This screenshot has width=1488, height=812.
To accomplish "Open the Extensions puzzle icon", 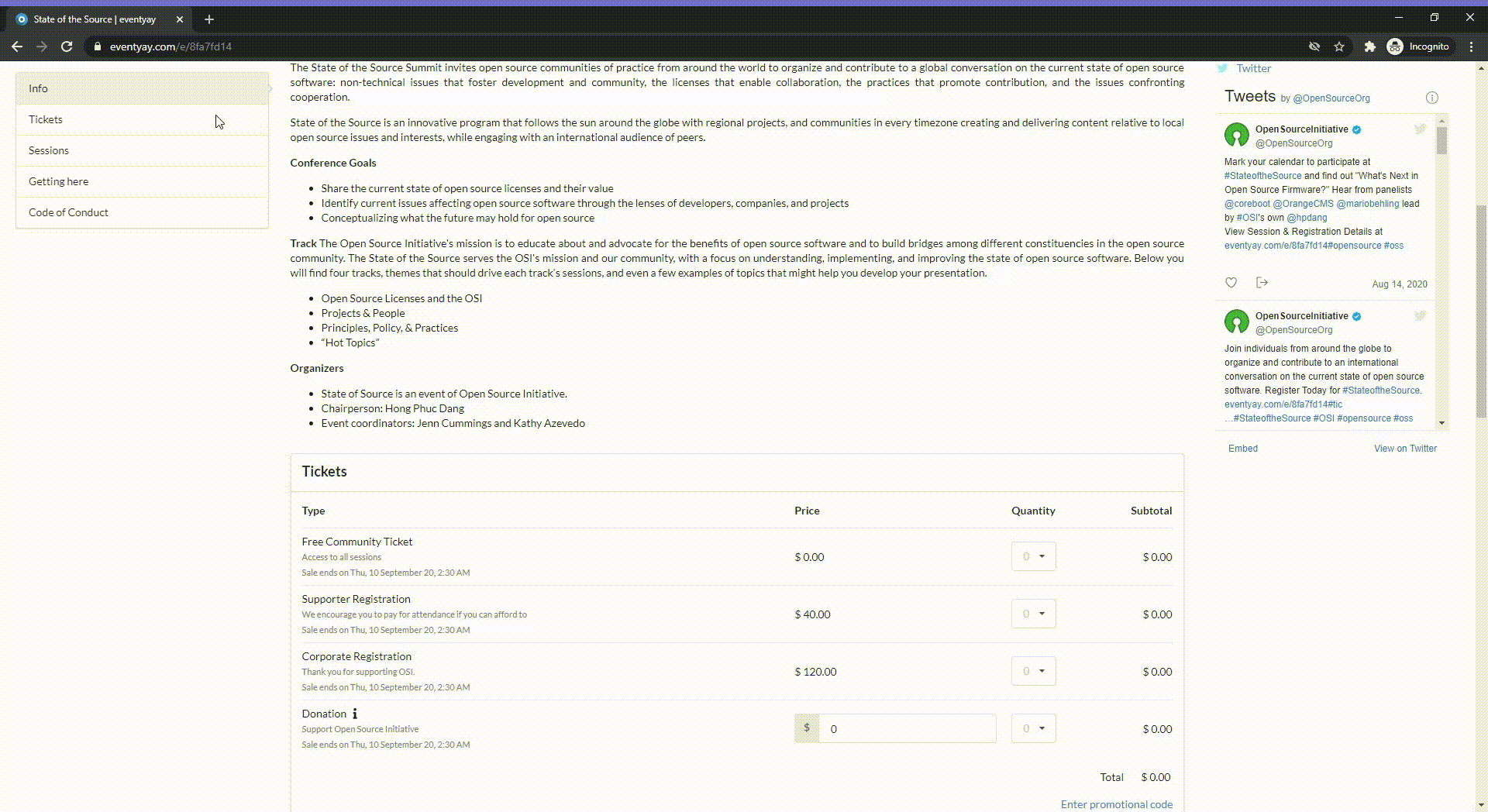I will point(1369,46).
